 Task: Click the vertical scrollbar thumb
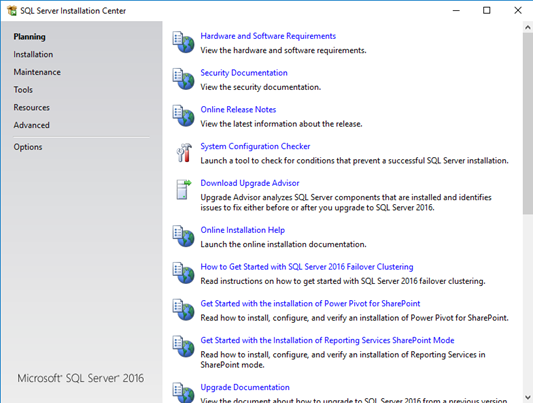click(528, 123)
